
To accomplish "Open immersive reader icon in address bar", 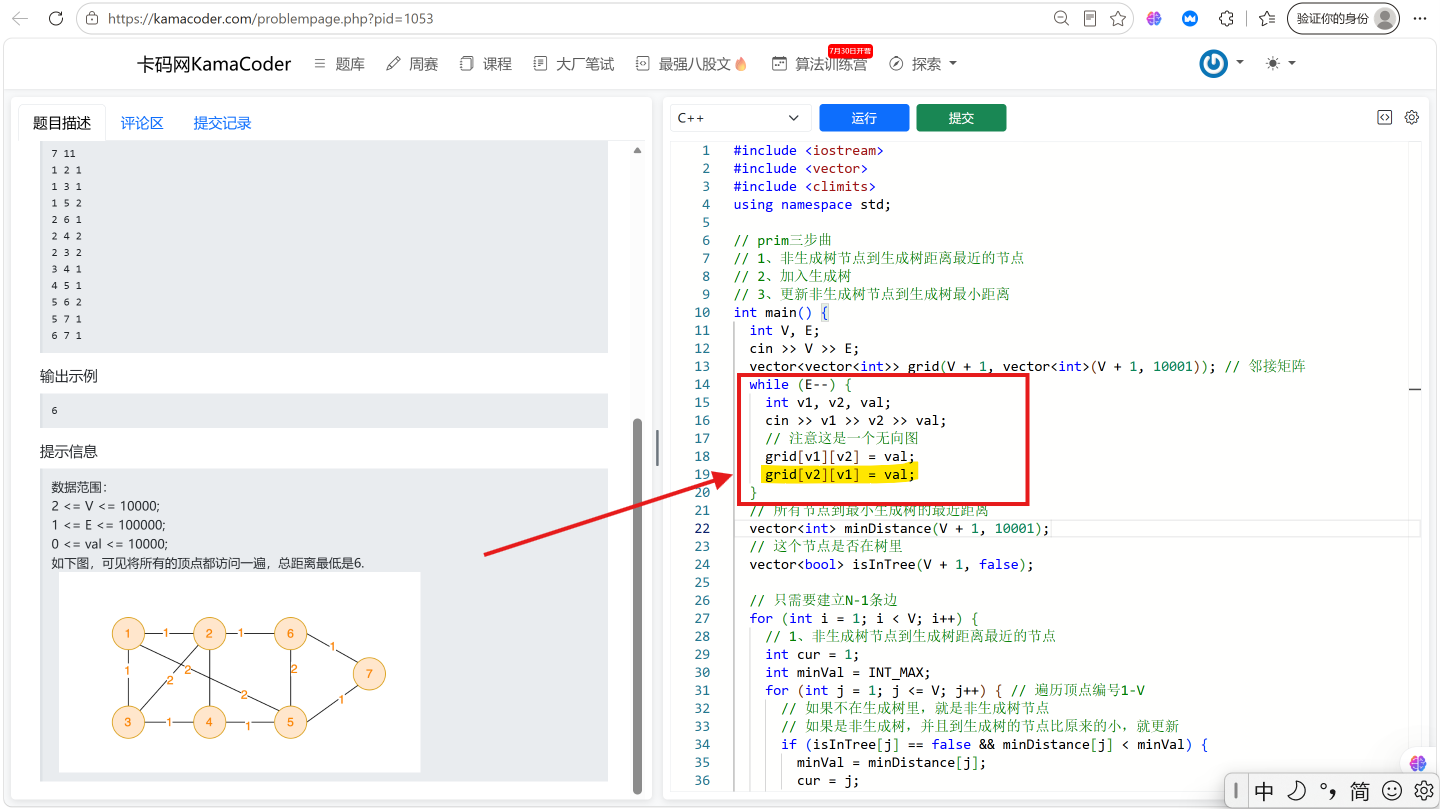I will click(x=1090, y=18).
